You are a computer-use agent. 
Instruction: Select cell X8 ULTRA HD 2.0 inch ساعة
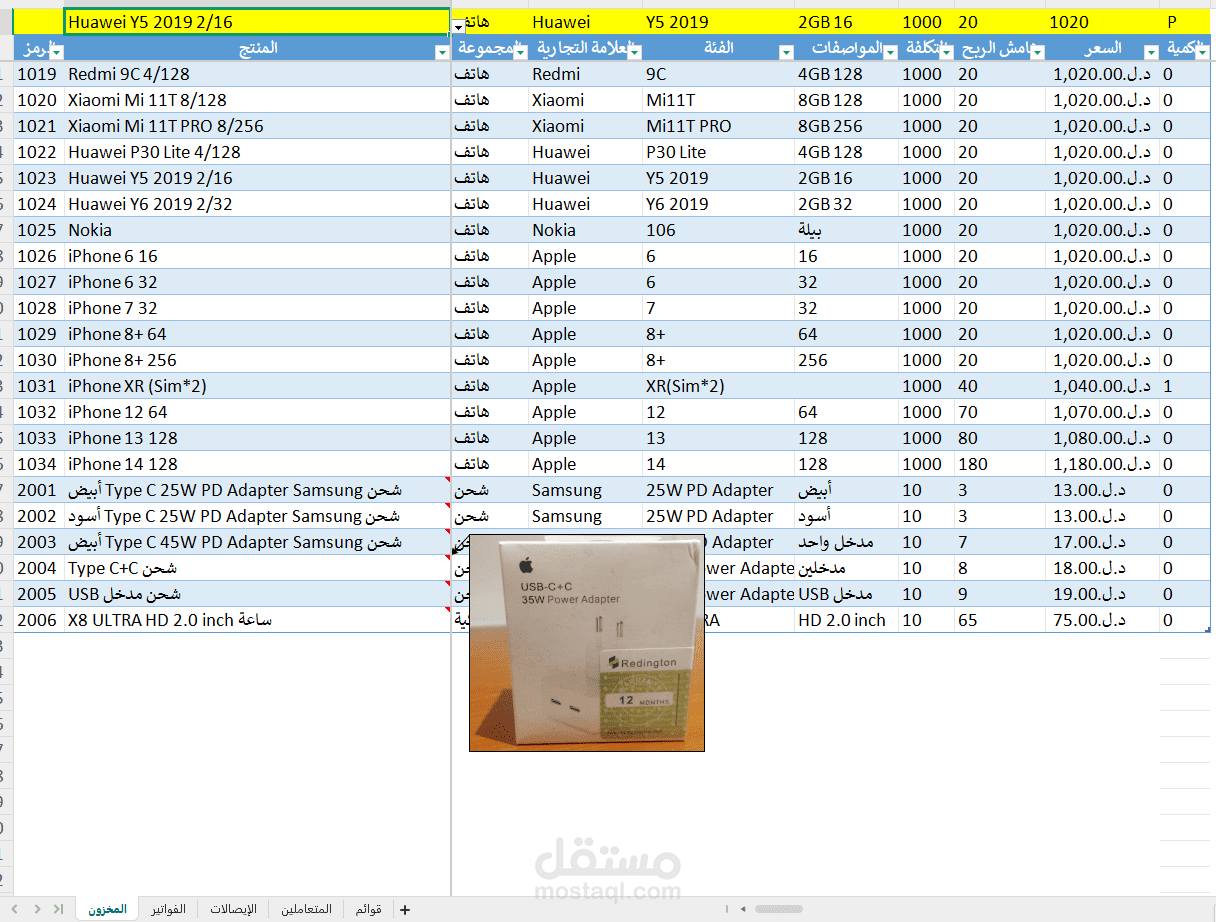[257, 620]
